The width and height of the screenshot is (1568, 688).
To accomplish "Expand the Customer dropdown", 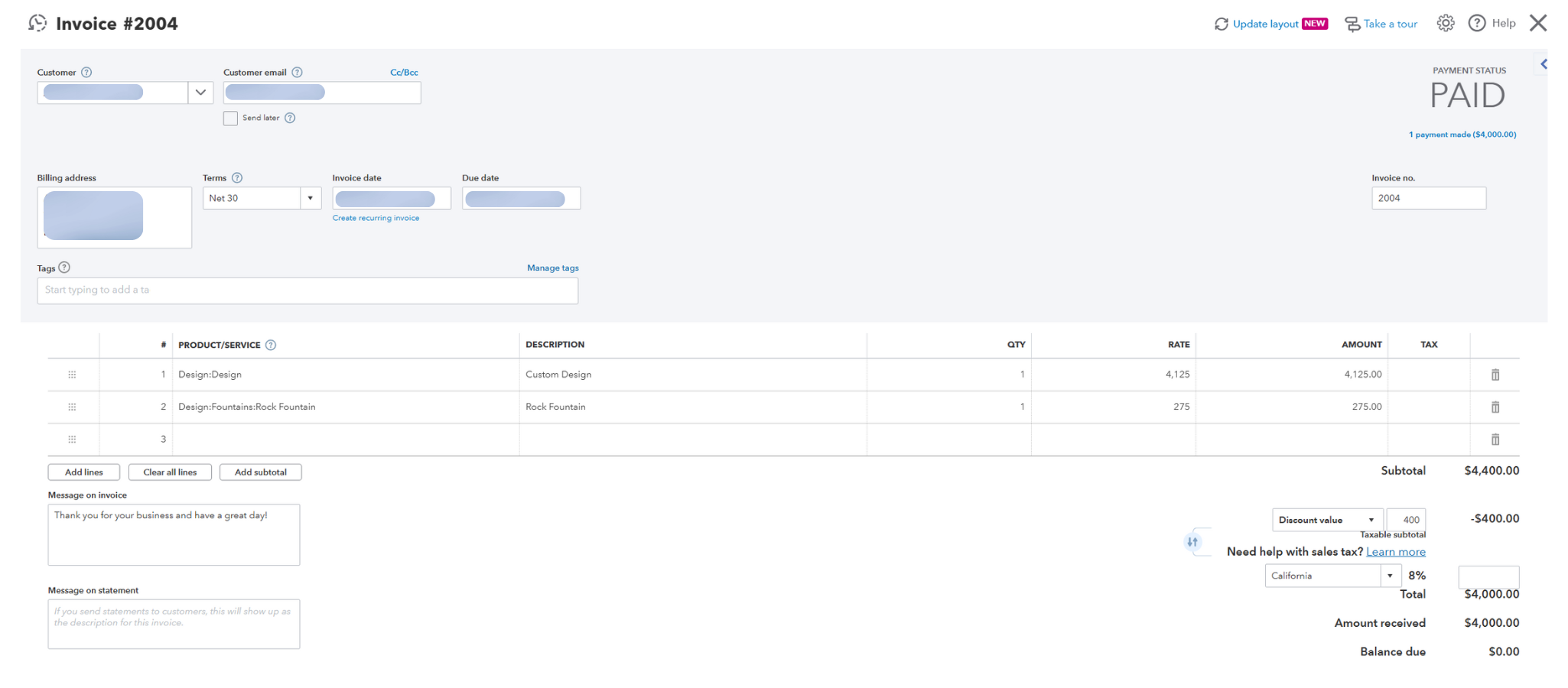I will 200,92.
